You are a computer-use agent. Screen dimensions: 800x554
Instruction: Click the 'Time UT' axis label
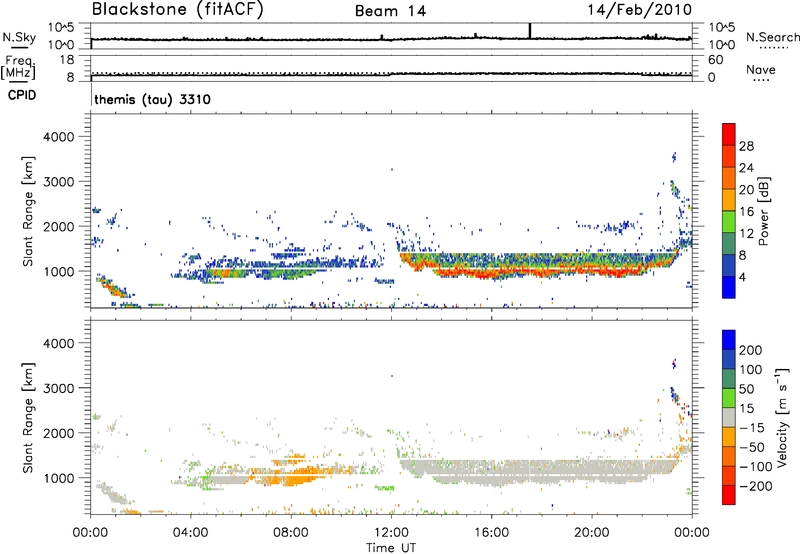pyautogui.click(x=391, y=548)
